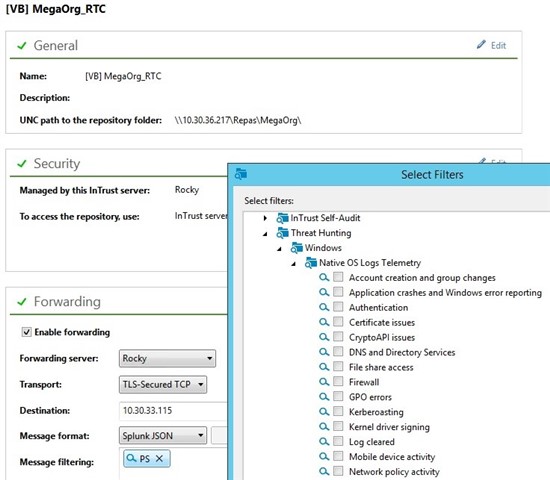Click the Threat Hunting folder icon

point(282,233)
